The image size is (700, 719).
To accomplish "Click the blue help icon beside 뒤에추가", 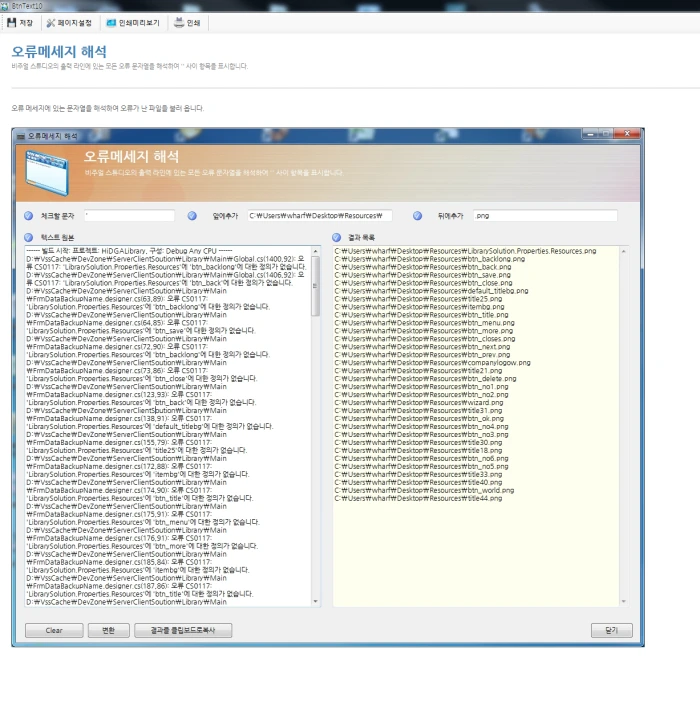I will point(417,216).
